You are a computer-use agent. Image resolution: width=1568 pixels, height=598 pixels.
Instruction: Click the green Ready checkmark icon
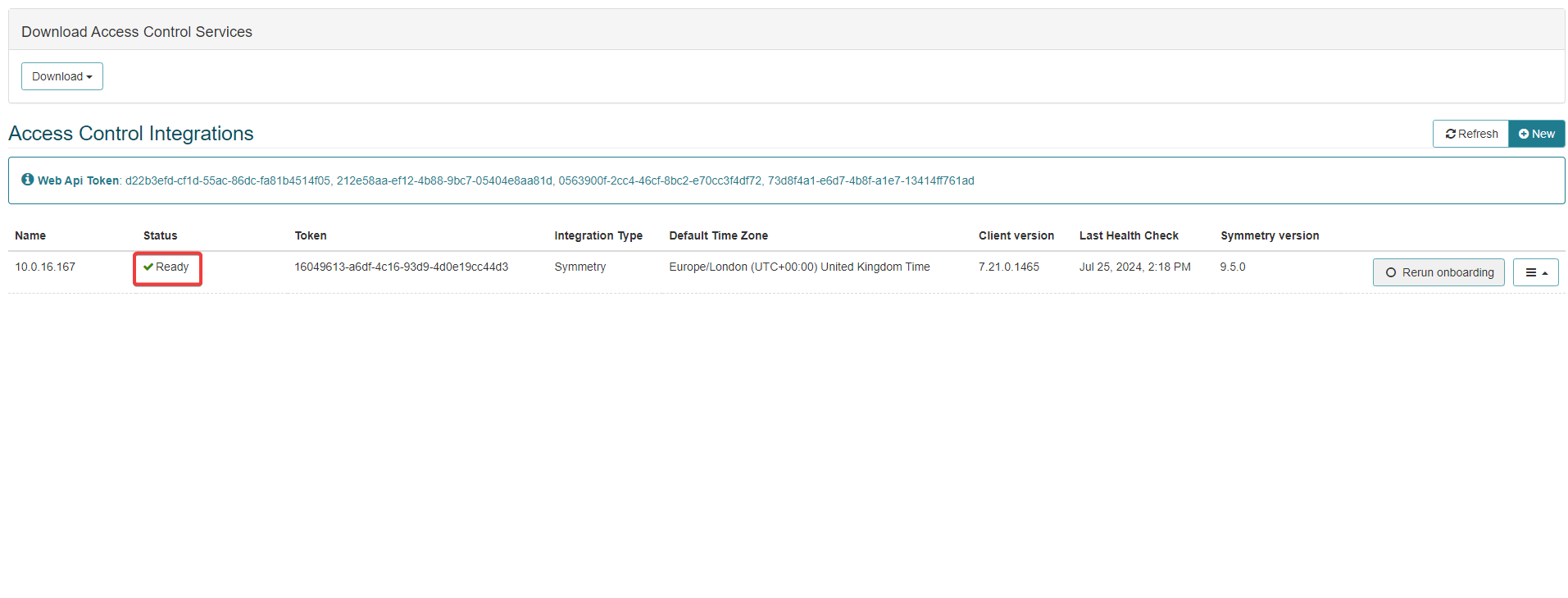click(148, 267)
